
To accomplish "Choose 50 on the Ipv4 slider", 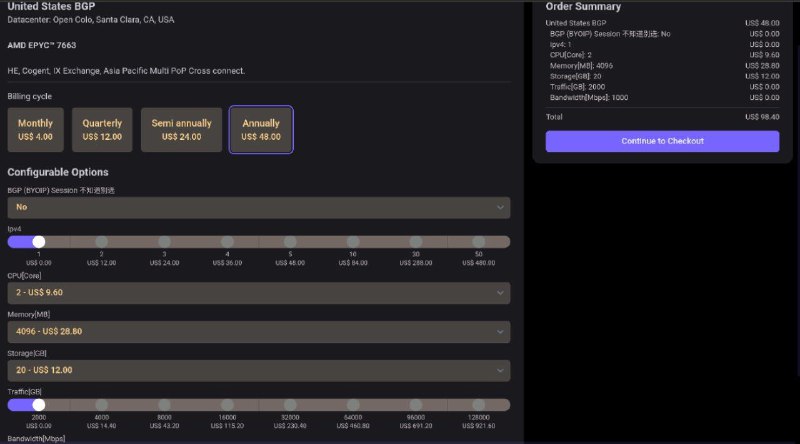I will [x=479, y=242].
